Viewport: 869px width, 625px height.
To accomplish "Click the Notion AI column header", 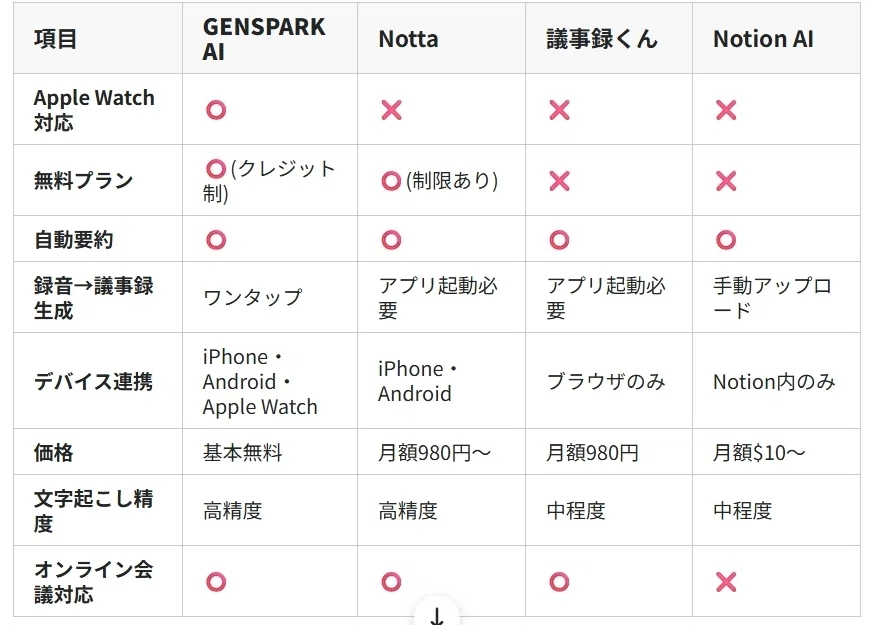I will (763, 39).
